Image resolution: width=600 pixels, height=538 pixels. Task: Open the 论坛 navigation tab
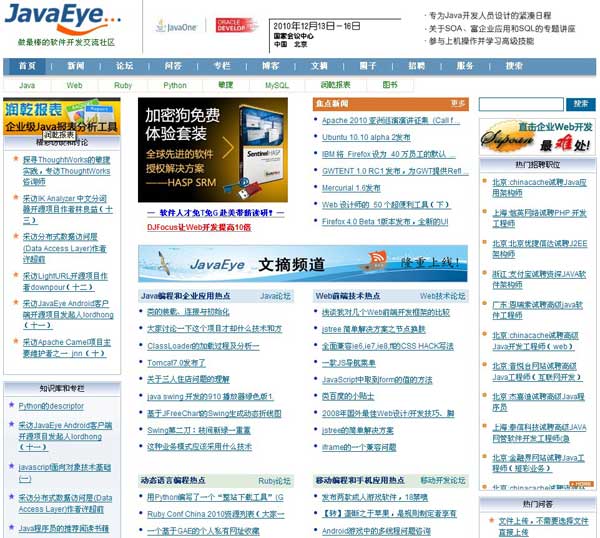pos(125,66)
